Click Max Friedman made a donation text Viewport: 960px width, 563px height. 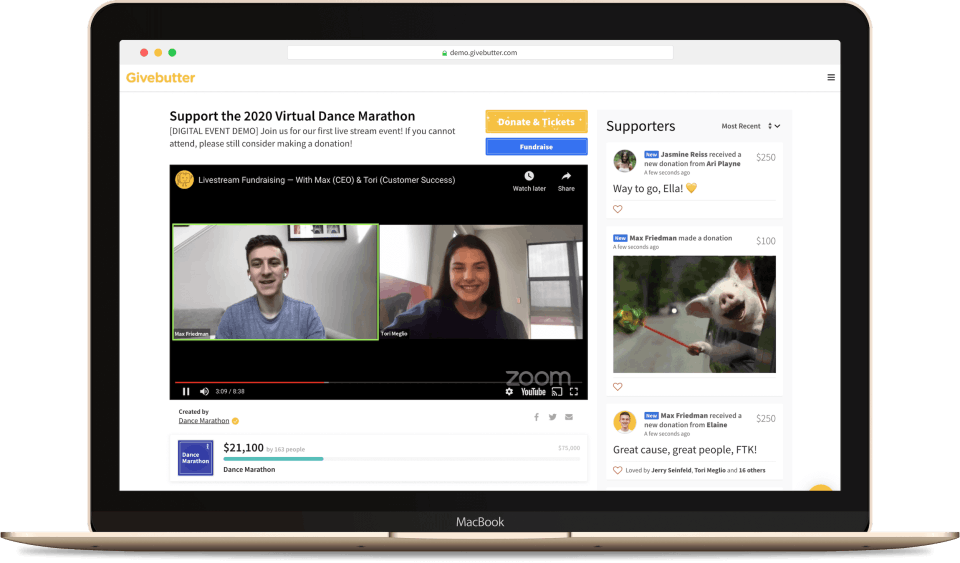pos(681,238)
